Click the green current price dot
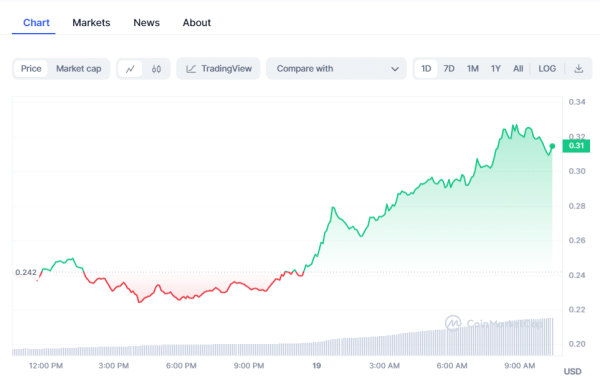Viewport: 600px width, 387px height. coord(552,146)
